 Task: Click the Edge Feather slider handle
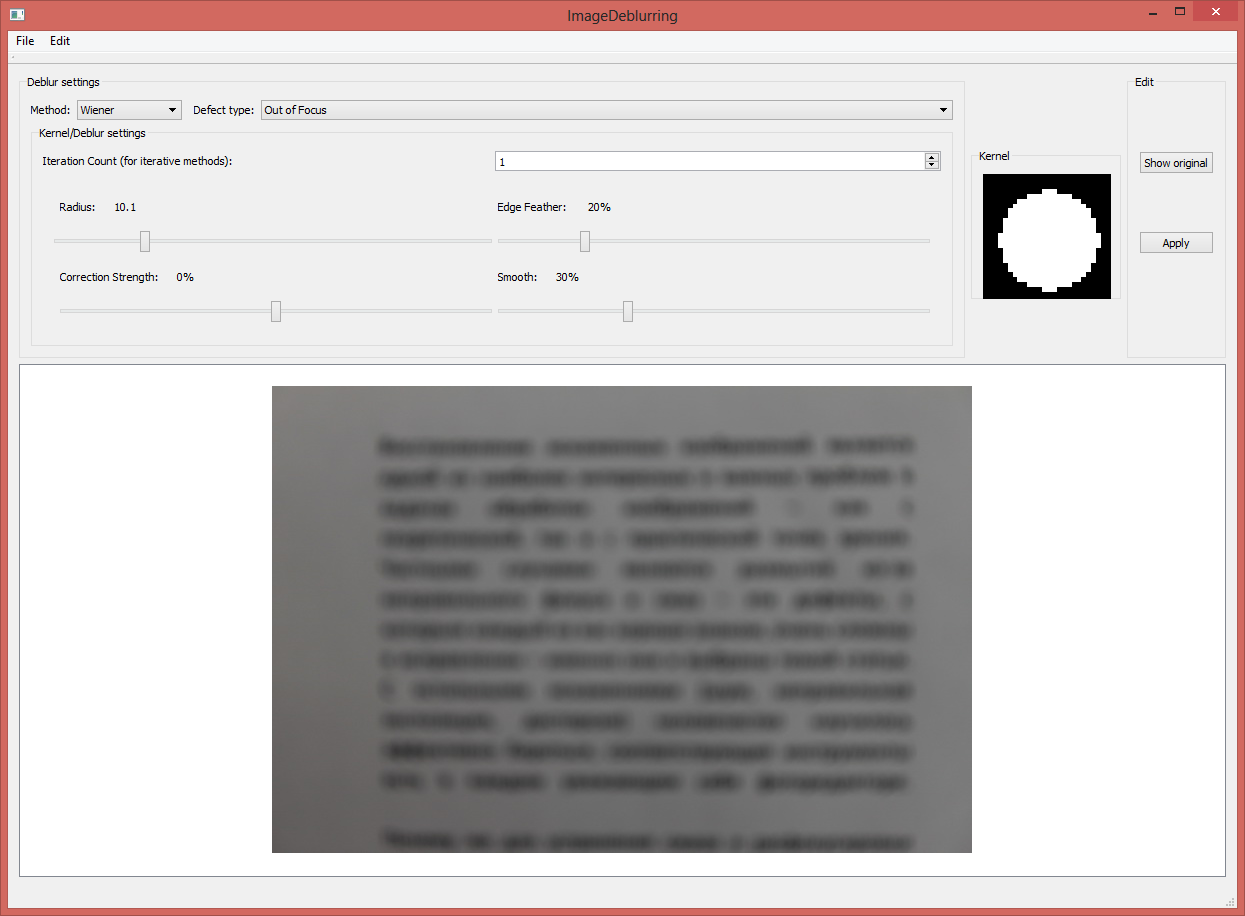[x=585, y=241]
